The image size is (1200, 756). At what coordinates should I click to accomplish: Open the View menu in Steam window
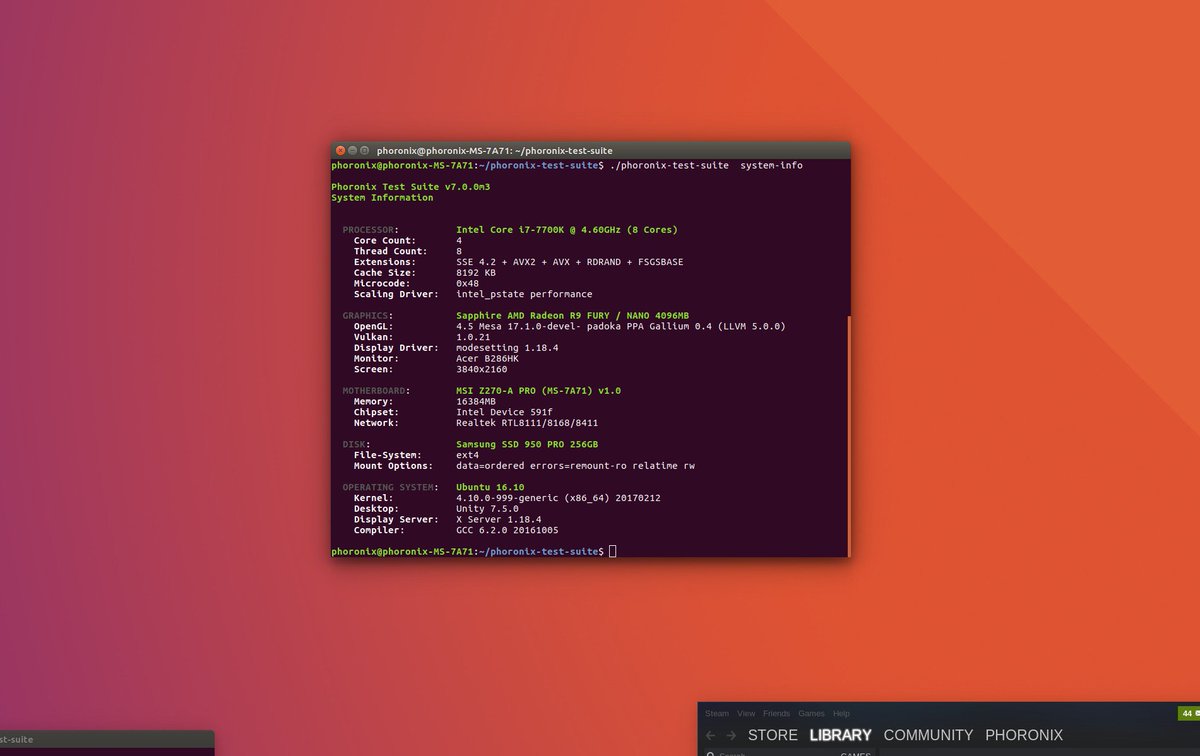coord(746,713)
